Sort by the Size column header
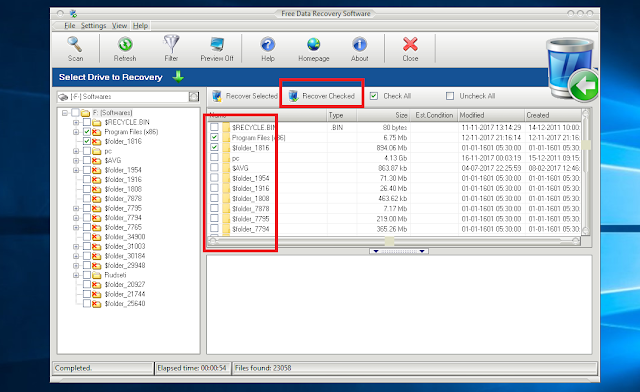640x392 pixels. pyautogui.click(x=383, y=115)
